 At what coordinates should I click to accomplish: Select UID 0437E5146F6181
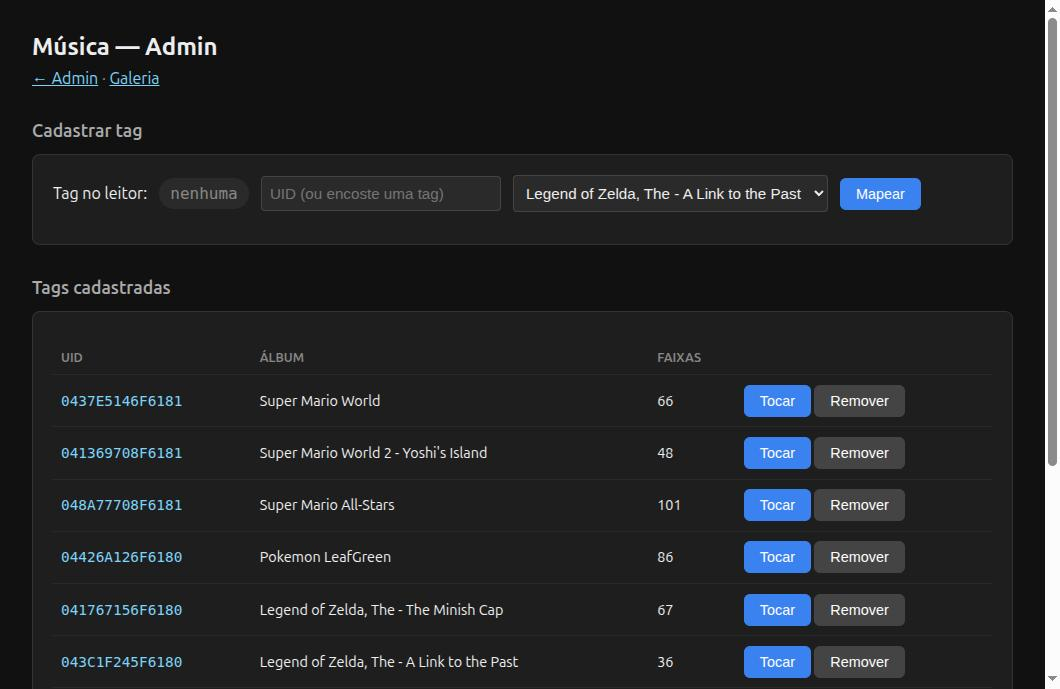pyautogui.click(x=122, y=401)
